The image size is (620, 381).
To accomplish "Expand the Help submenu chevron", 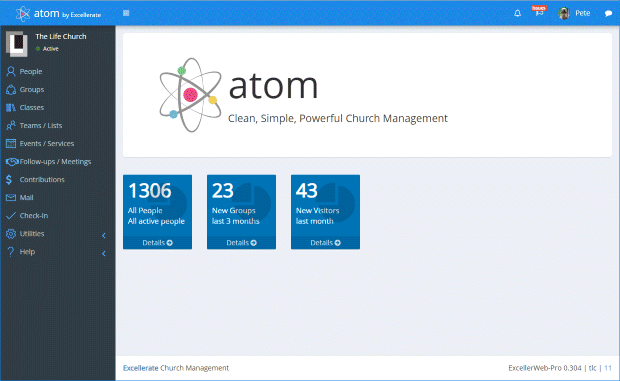I will pyautogui.click(x=104, y=253).
